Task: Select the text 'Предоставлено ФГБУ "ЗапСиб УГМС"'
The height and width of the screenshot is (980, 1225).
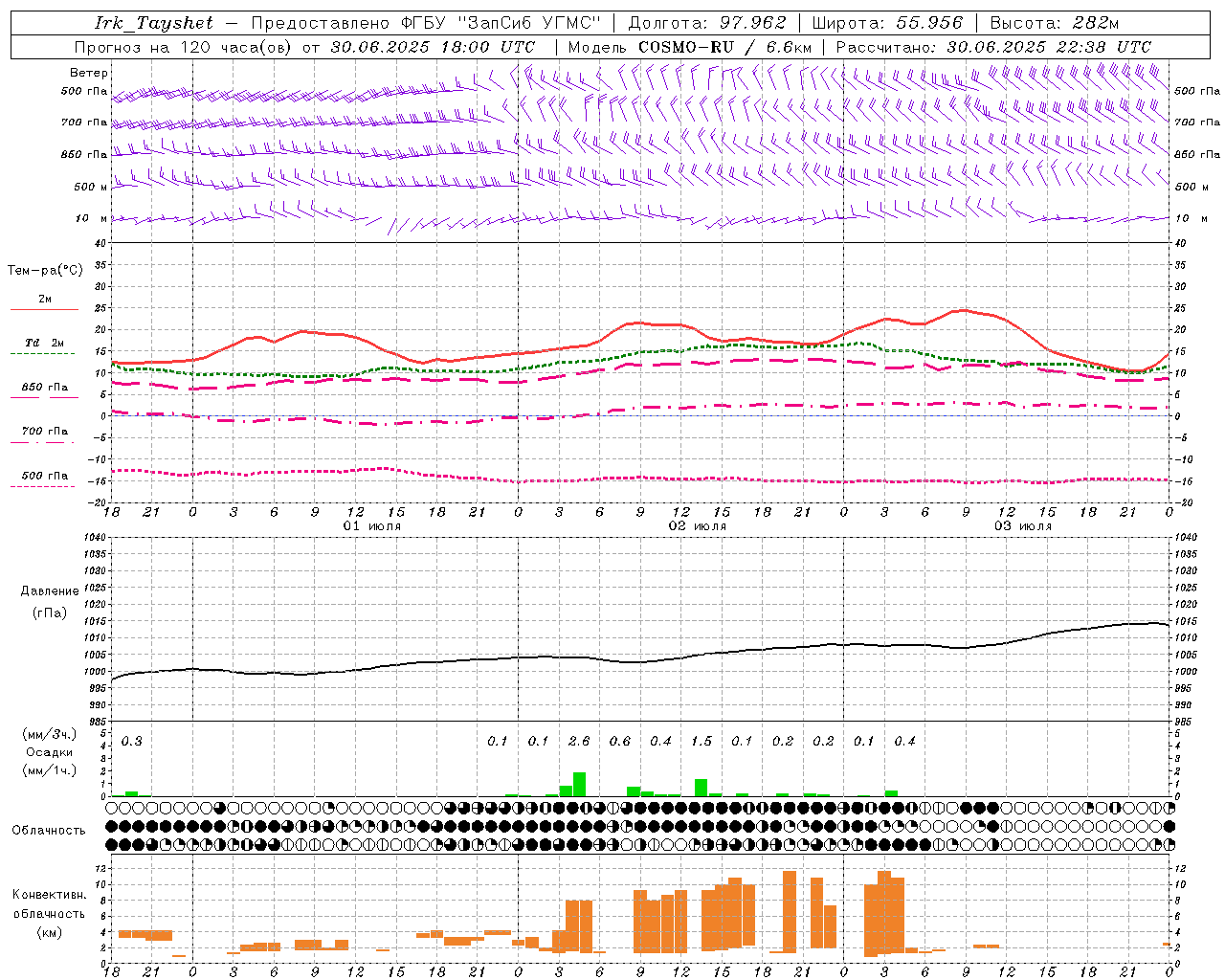Action: (426, 23)
